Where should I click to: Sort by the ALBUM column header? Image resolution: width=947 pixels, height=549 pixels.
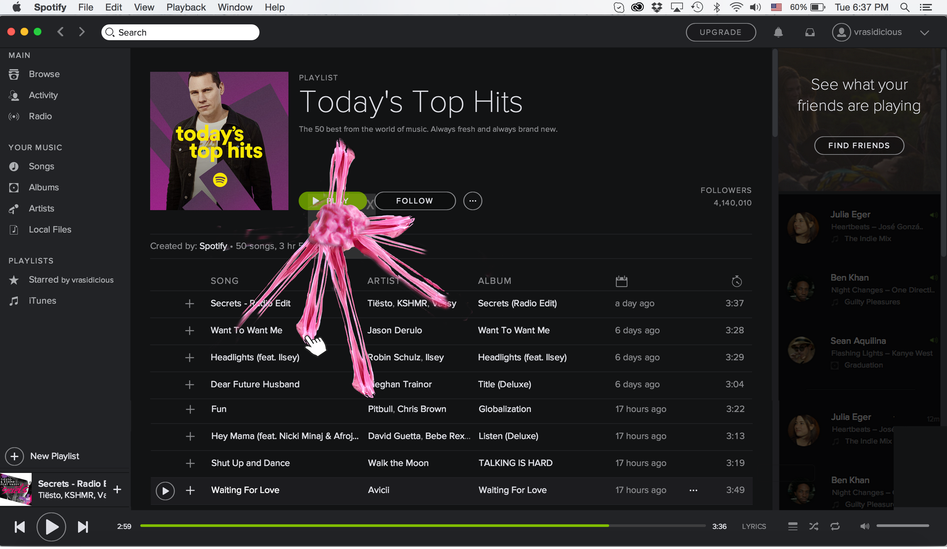495,281
